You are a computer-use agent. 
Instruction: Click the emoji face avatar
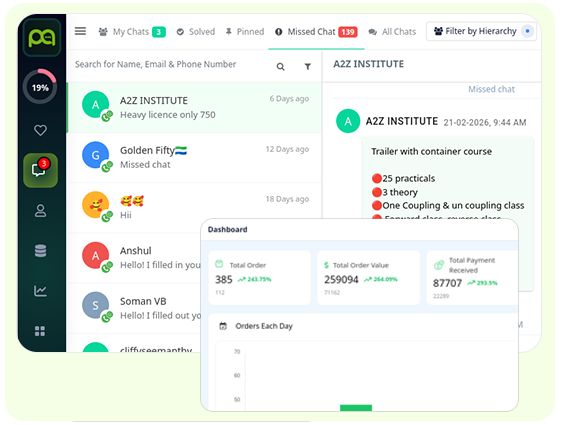pyautogui.click(x=95, y=205)
